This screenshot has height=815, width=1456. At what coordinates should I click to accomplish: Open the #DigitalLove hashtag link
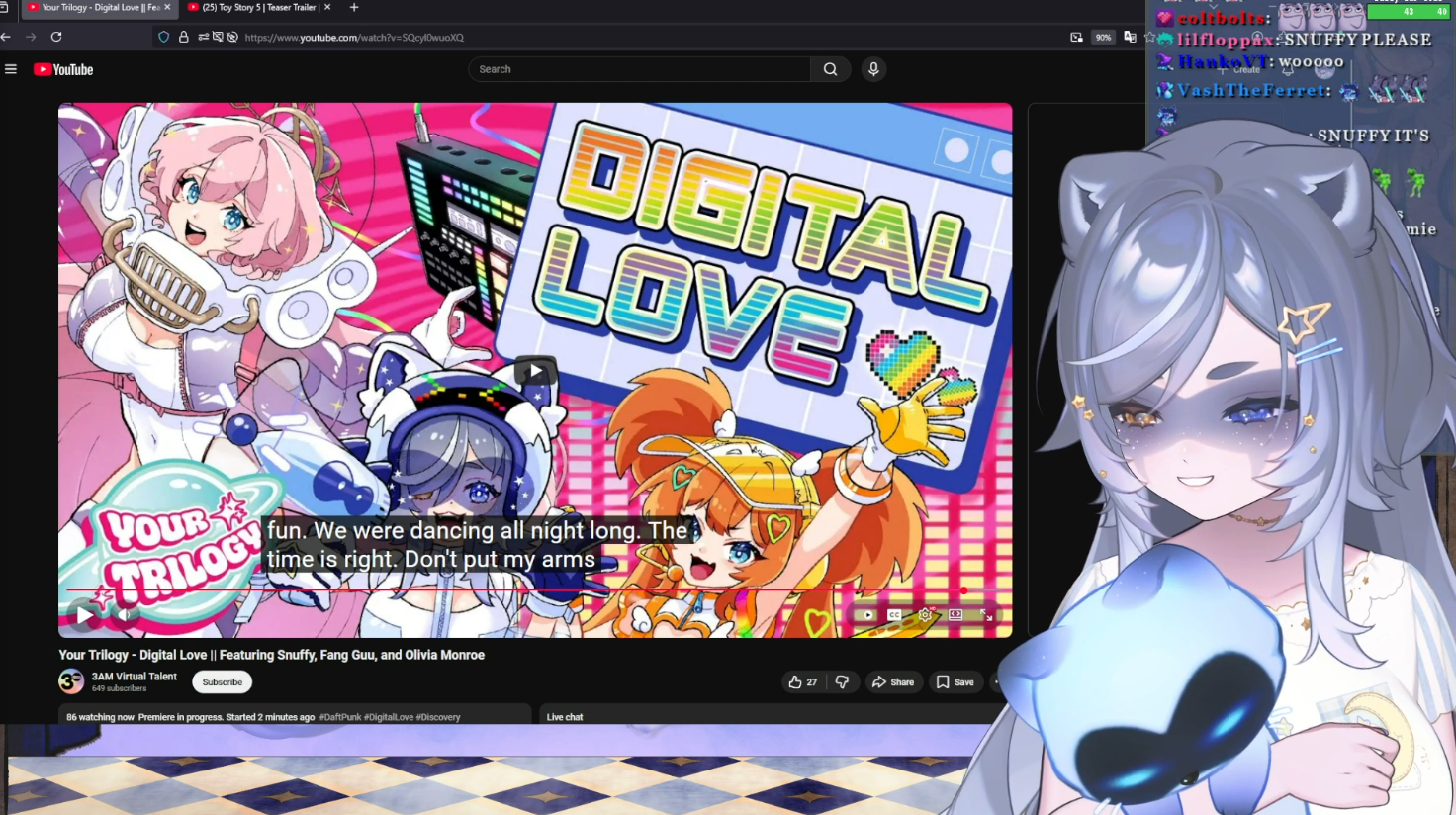coord(389,717)
